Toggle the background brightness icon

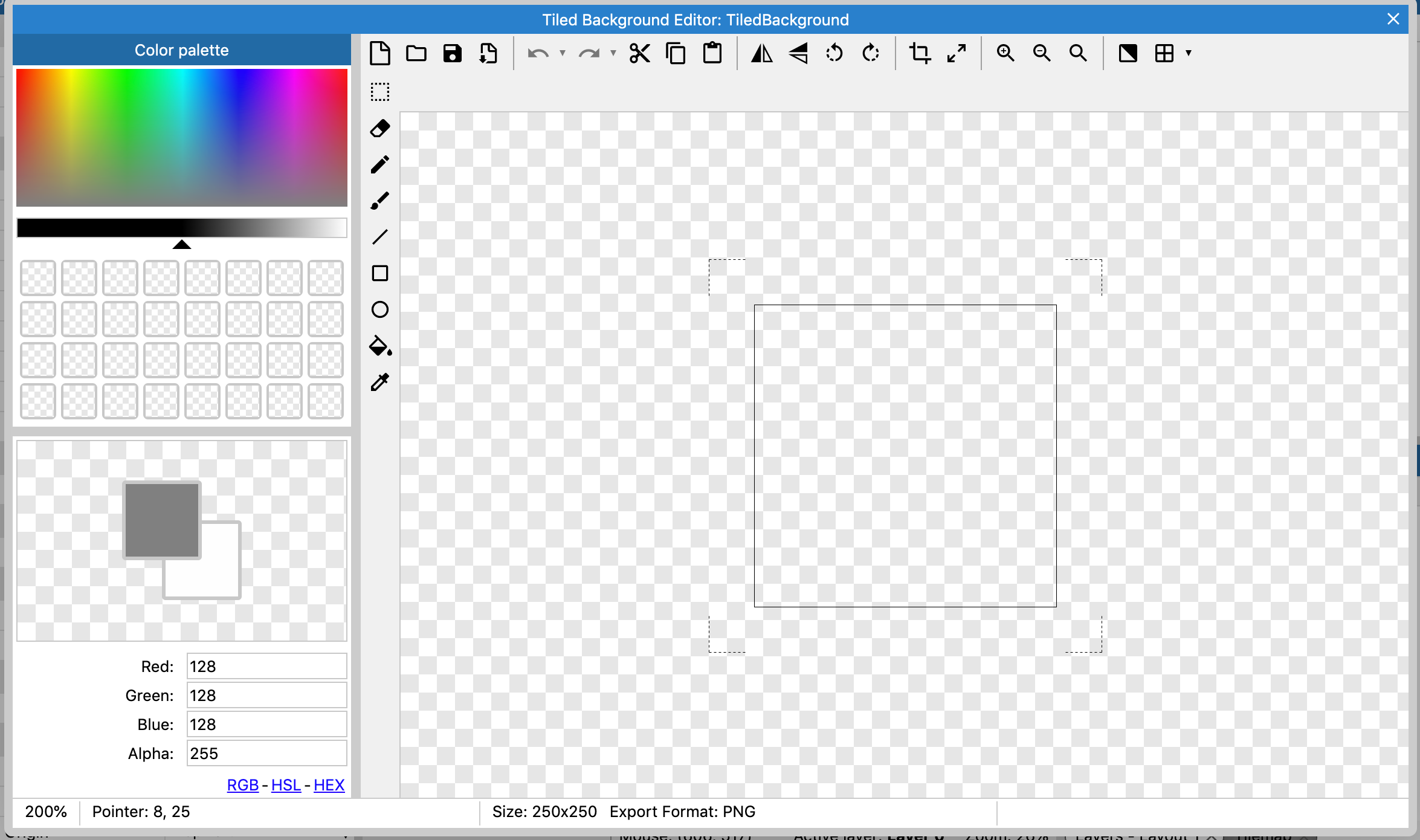(x=1128, y=53)
